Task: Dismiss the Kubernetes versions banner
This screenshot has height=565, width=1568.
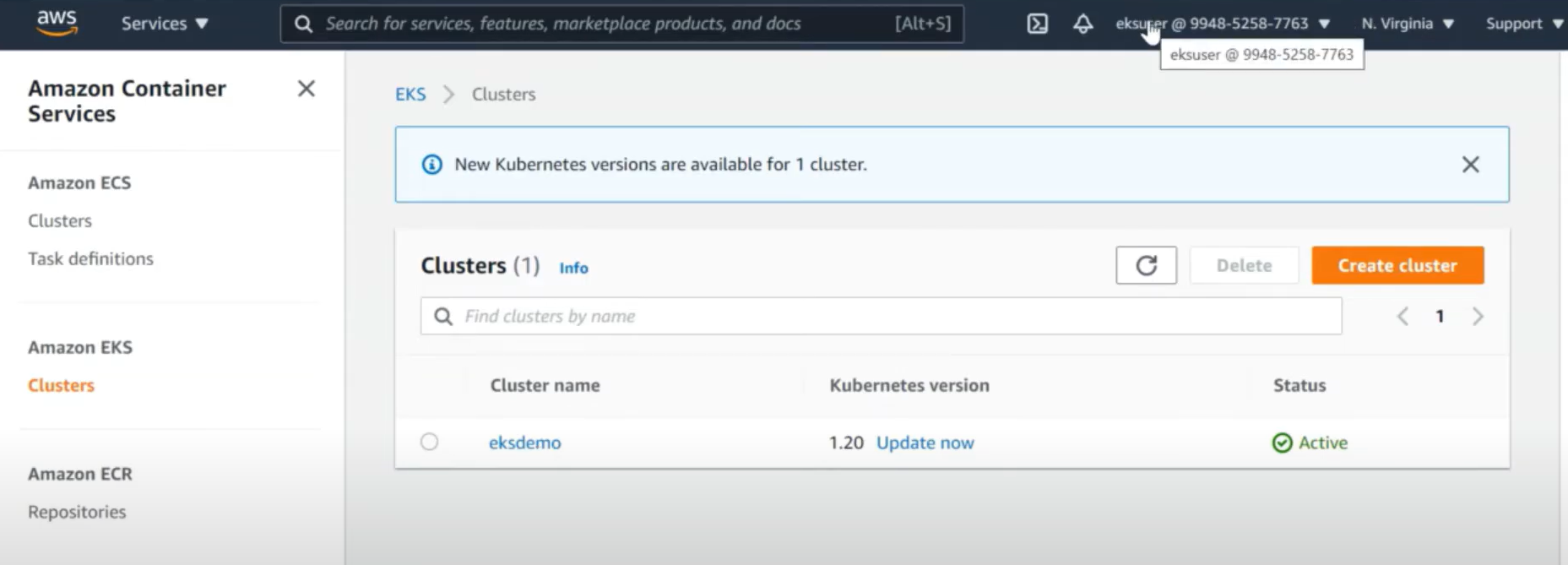Action: click(1470, 165)
